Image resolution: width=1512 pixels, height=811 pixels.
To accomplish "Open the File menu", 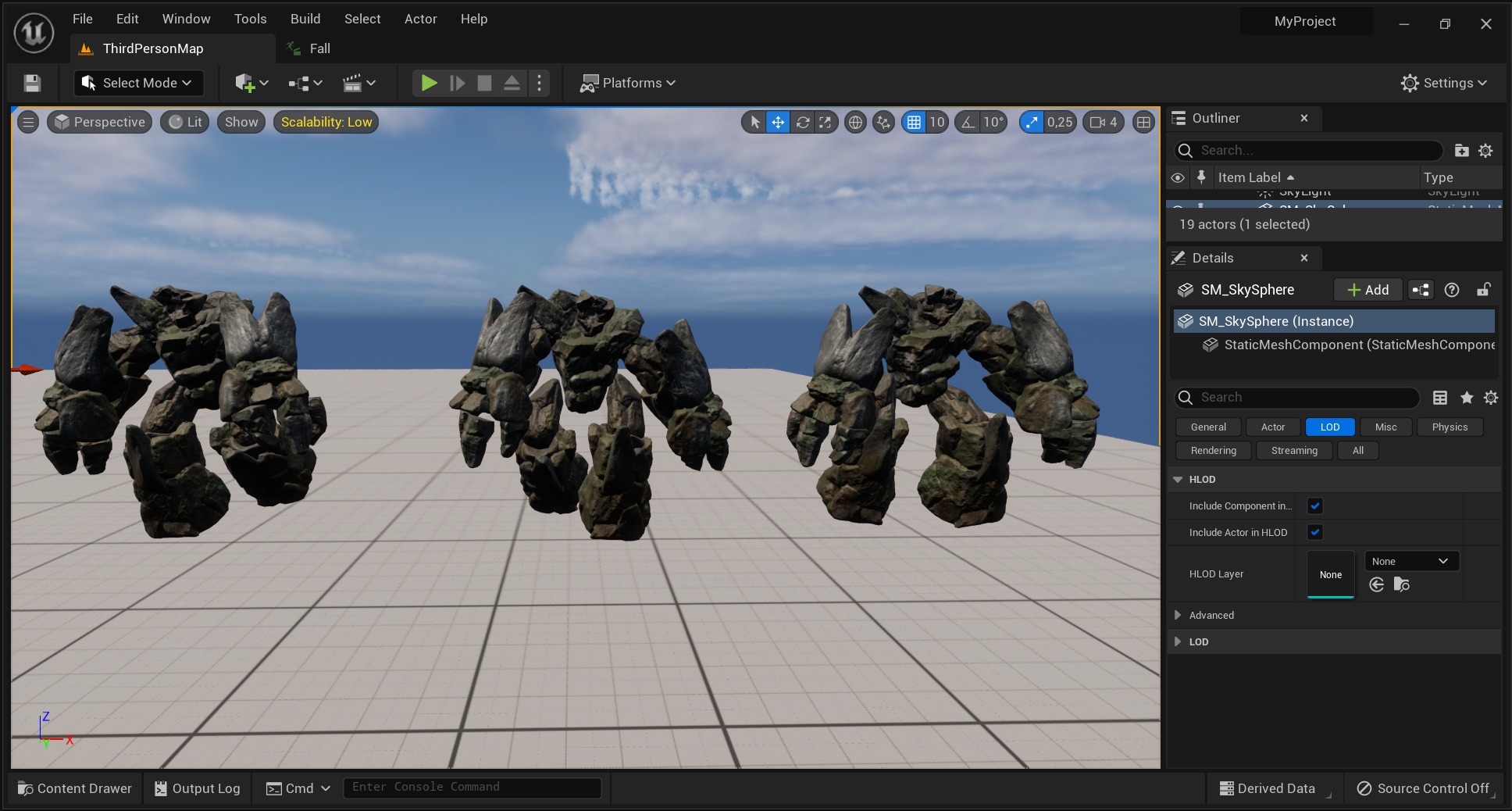I will coord(83,19).
